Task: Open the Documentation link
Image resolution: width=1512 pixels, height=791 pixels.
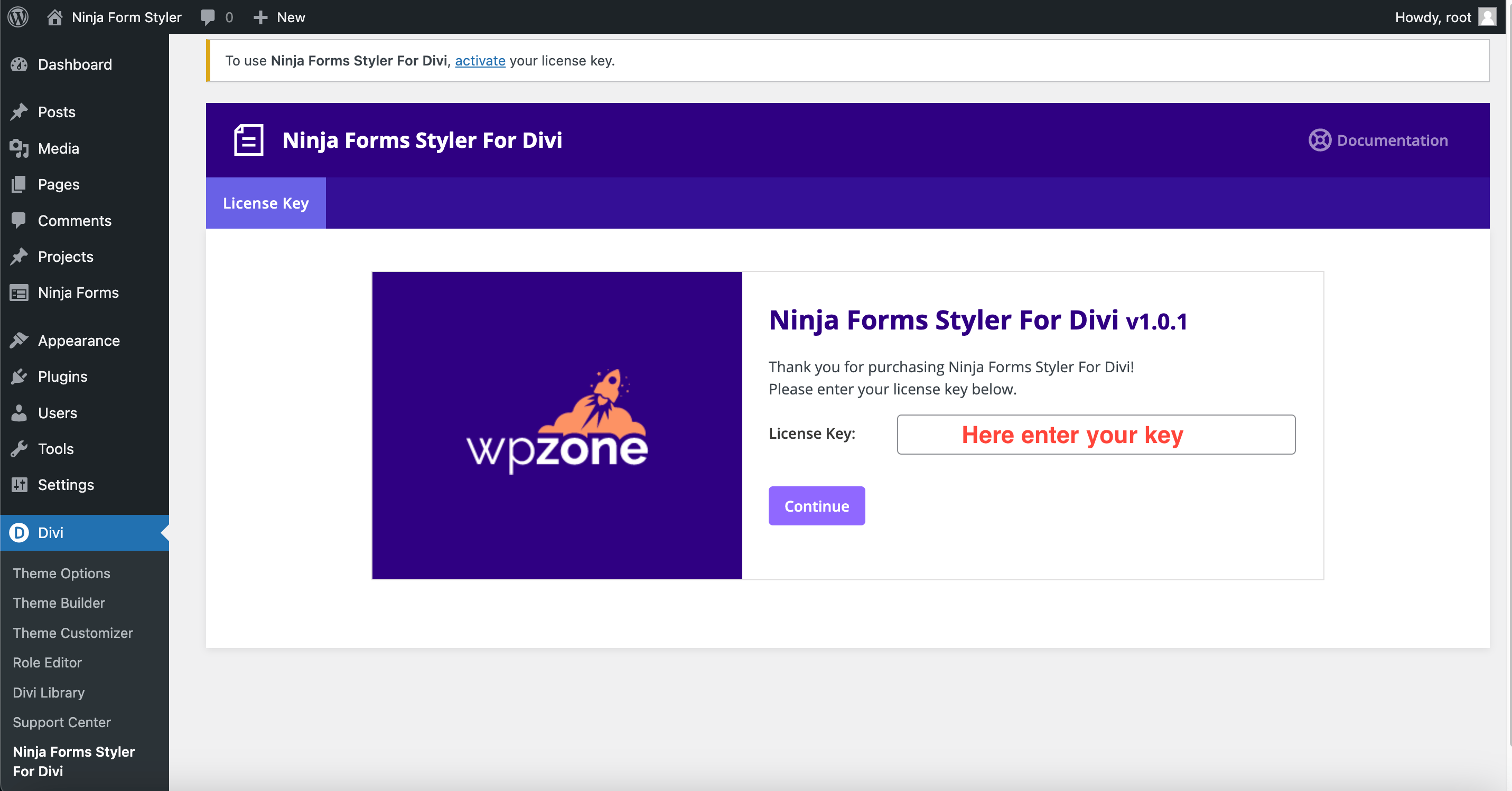Action: point(1378,140)
